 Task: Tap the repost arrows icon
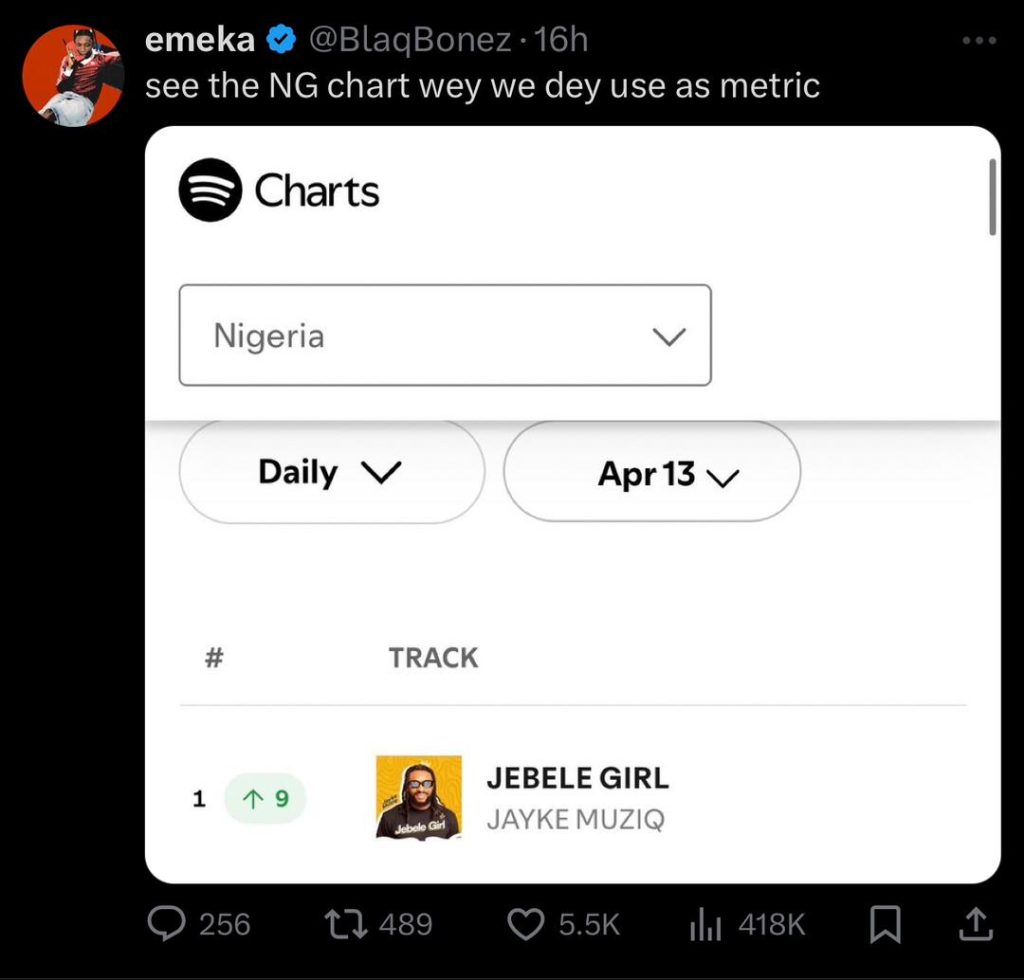tap(347, 925)
